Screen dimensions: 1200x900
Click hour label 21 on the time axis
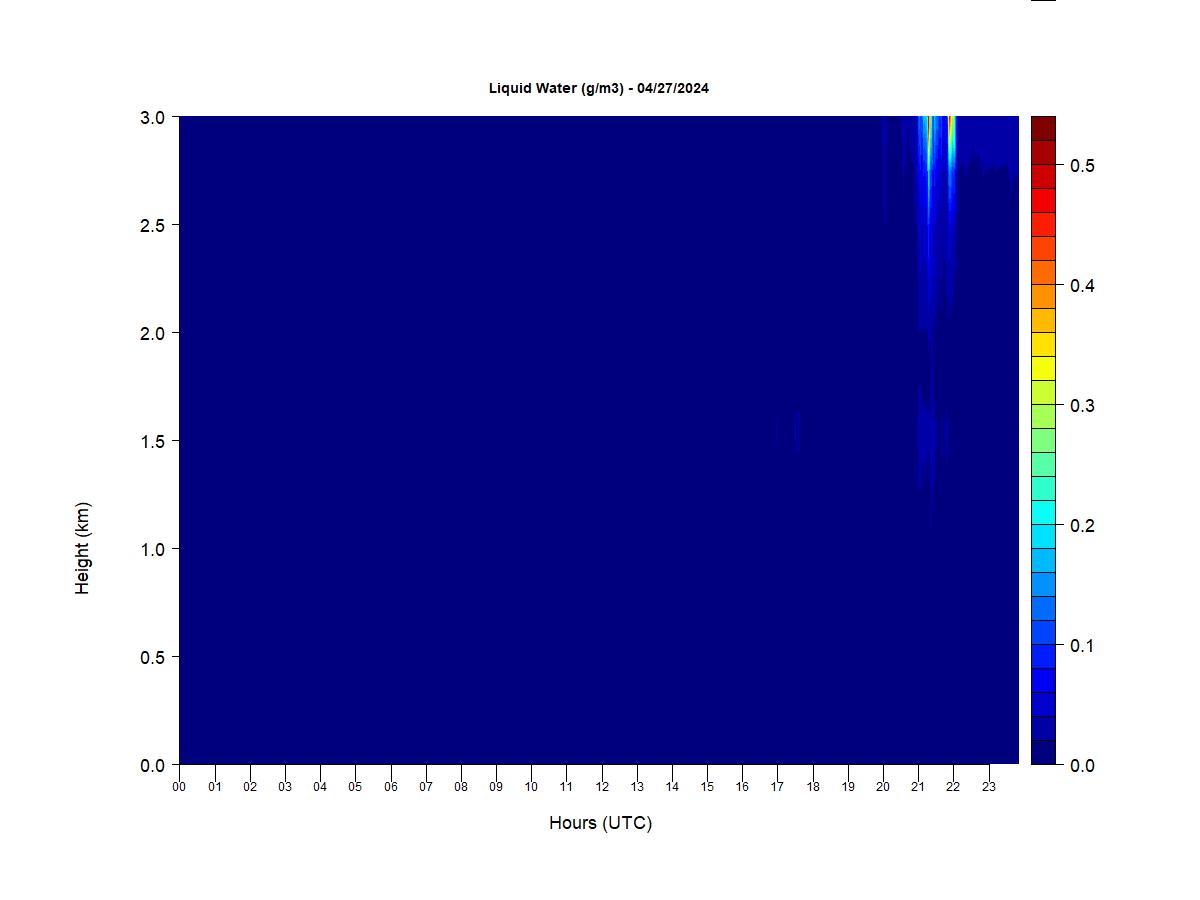pyautogui.click(x=918, y=787)
